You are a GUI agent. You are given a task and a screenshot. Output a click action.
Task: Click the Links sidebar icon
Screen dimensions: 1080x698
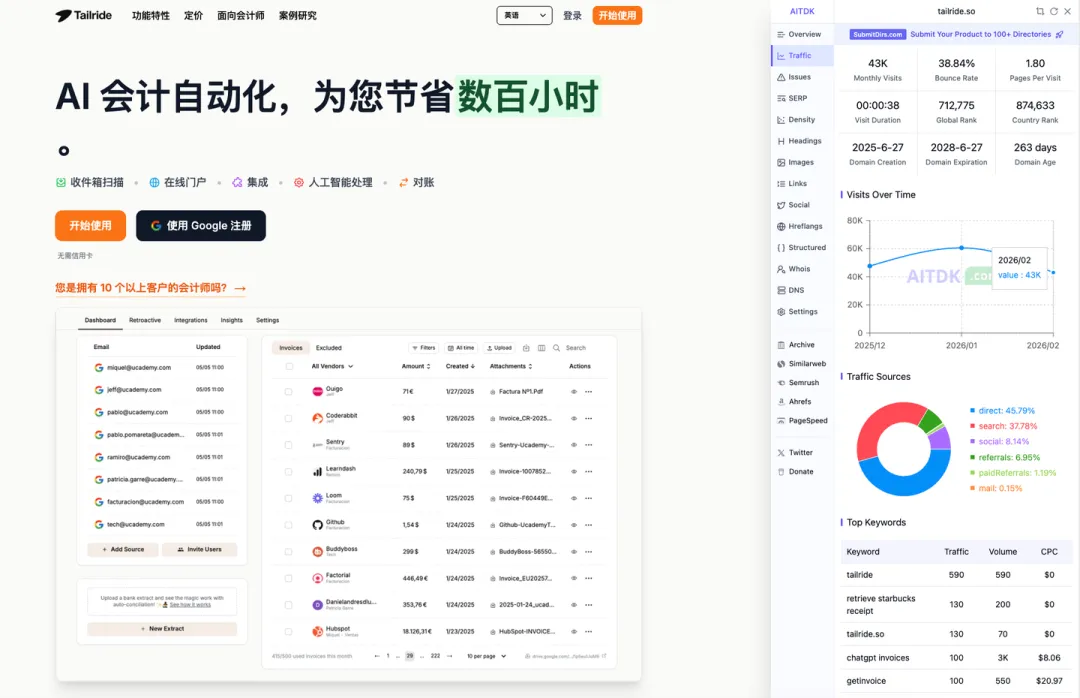coord(781,183)
